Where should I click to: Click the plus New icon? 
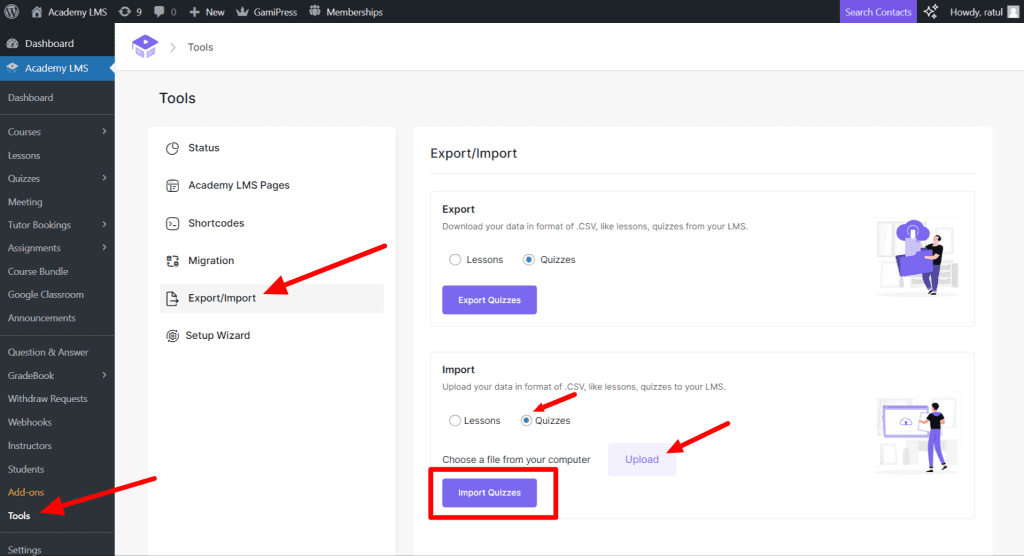(195, 12)
